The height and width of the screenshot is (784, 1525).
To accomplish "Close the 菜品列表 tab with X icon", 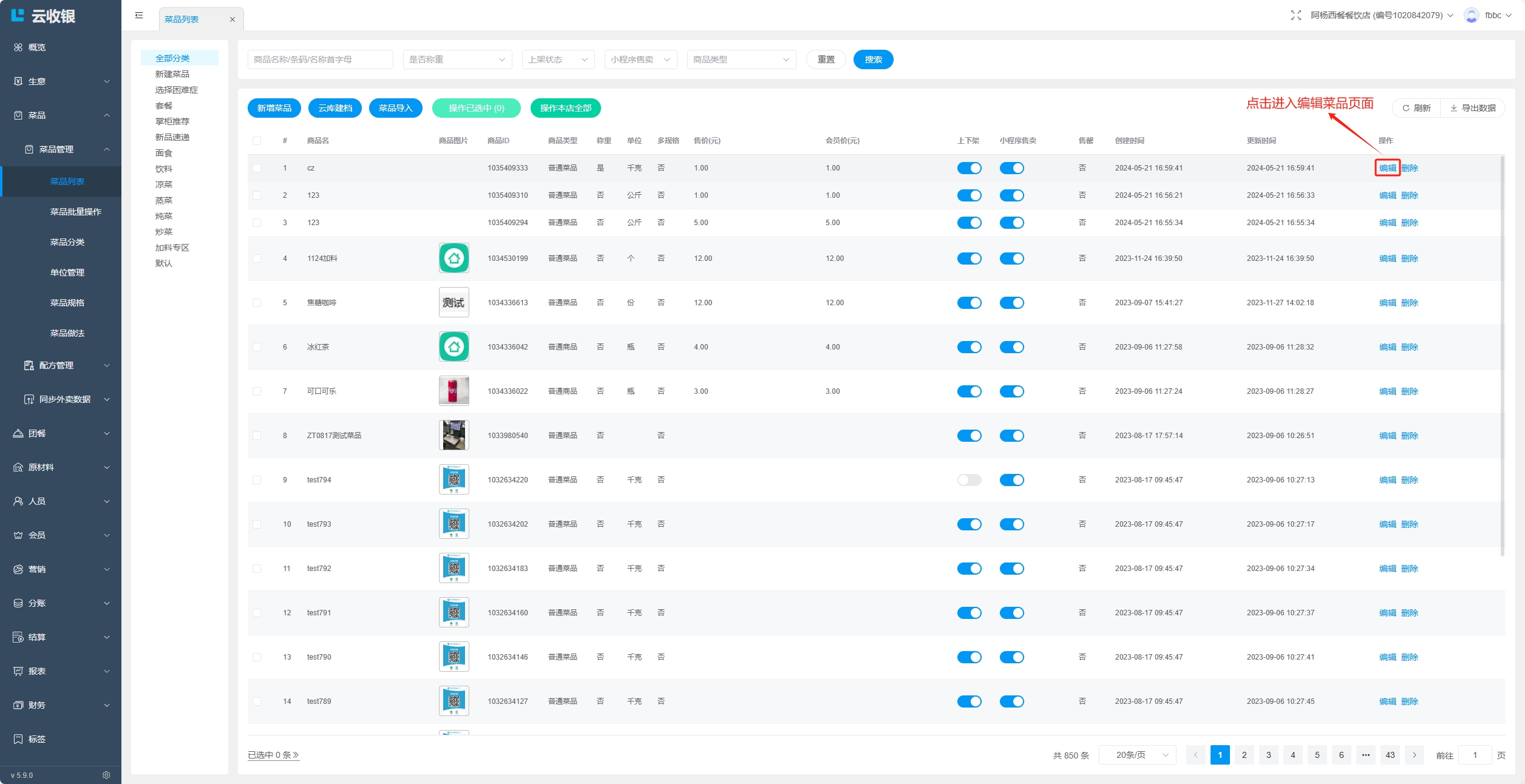I will click(x=232, y=19).
